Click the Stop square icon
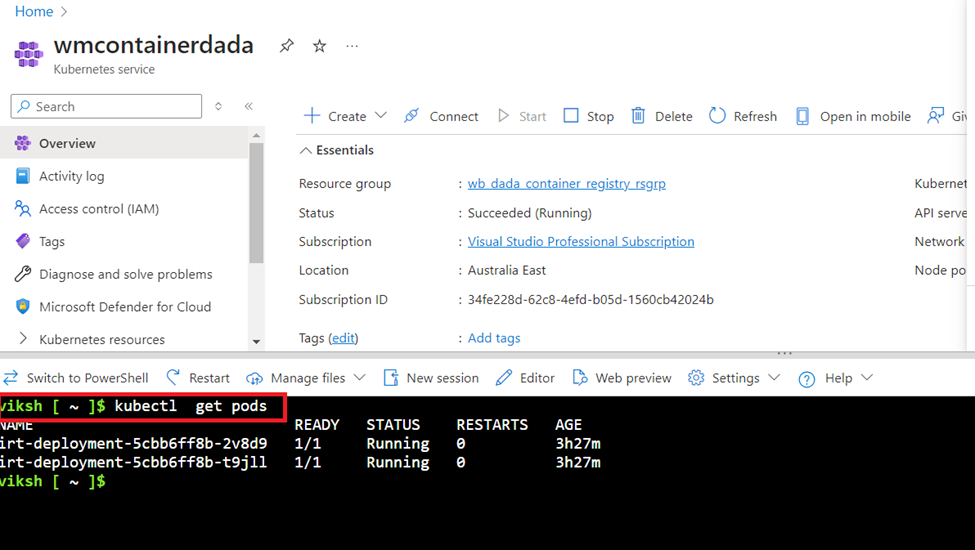975x550 pixels. [571, 116]
